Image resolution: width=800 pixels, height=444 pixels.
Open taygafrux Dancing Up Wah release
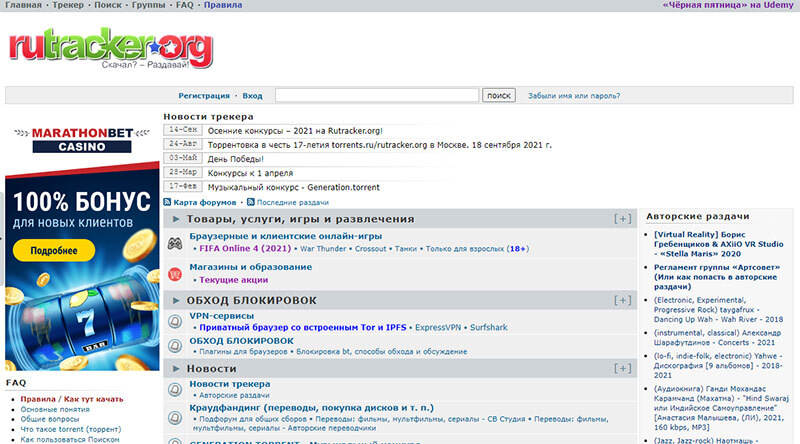point(718,310)
